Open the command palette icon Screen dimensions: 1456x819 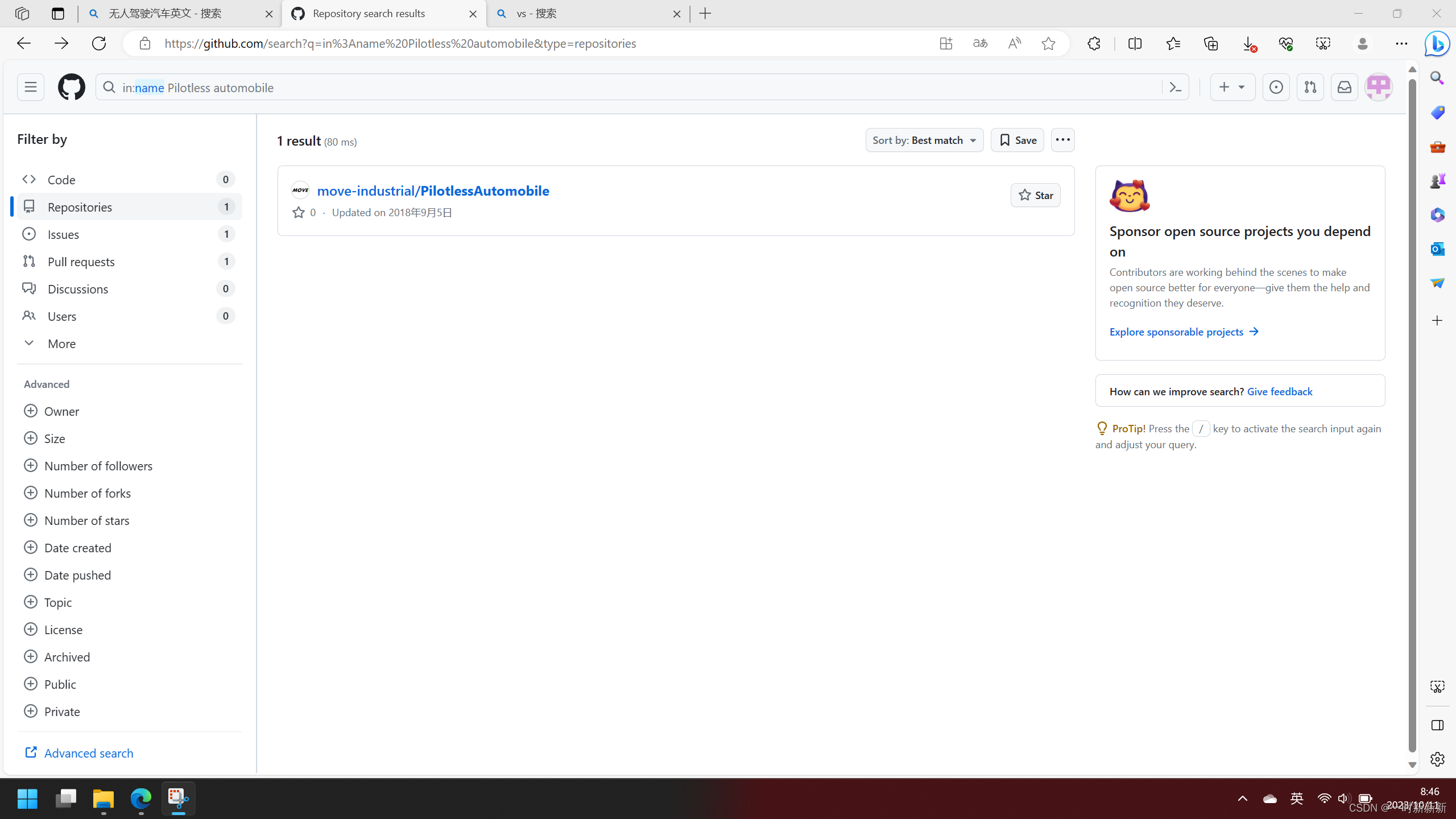(1175, 87)
